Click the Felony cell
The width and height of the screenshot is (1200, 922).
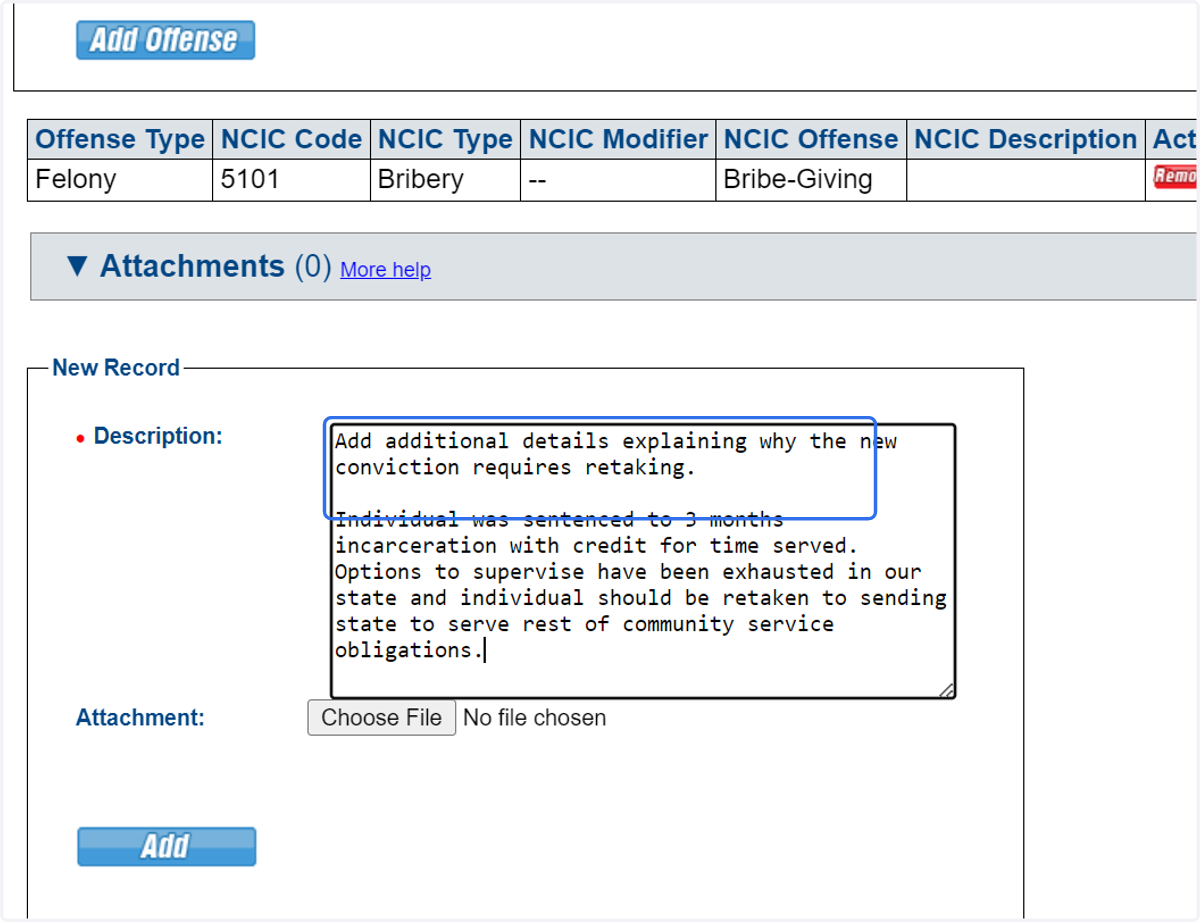pyautogui.click(x=120, y=180)
